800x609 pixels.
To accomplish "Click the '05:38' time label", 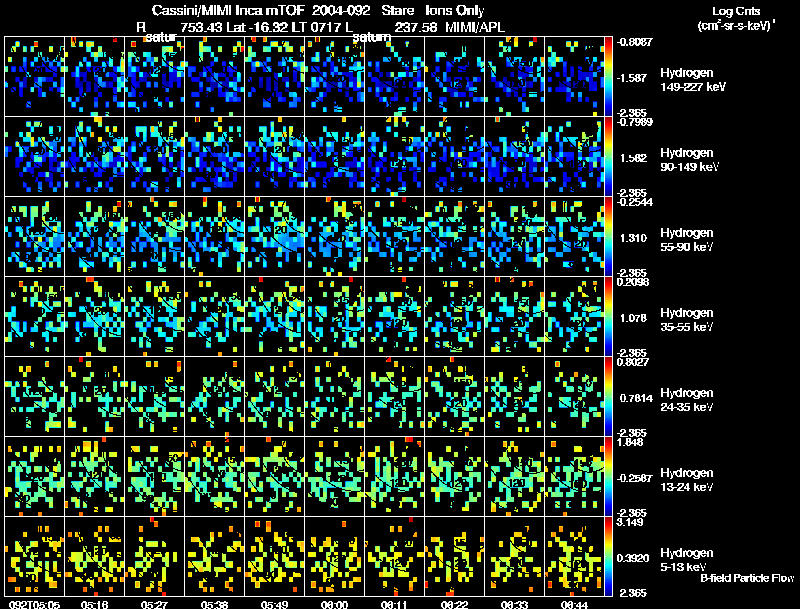I will pos(214,604).
